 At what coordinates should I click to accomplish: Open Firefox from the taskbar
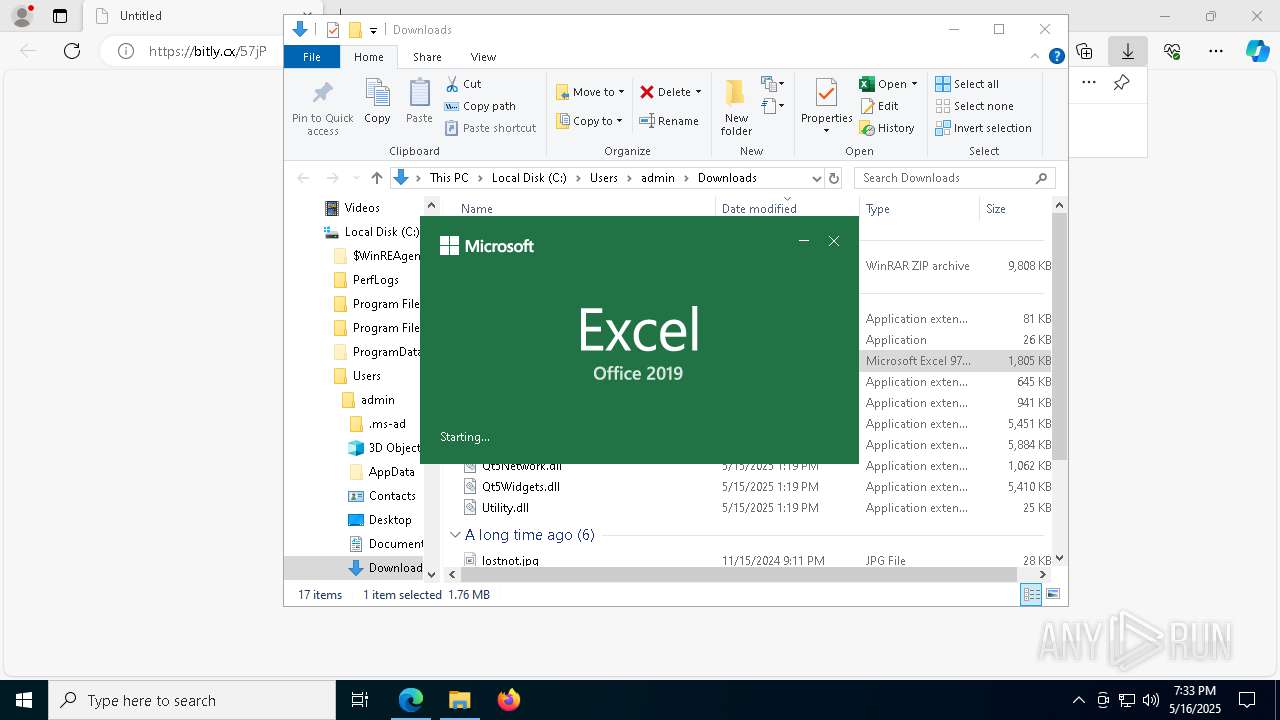[x=509, y=700]
